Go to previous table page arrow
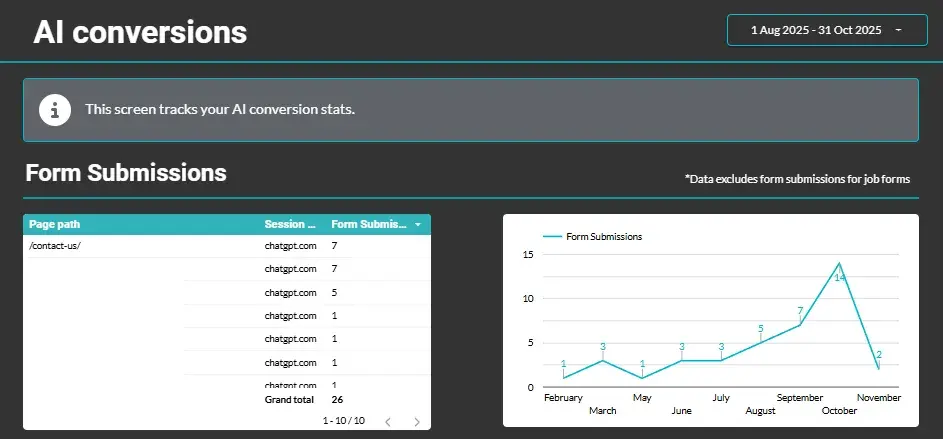Screen dimensions: 943x439 click(x=388, y=422)
